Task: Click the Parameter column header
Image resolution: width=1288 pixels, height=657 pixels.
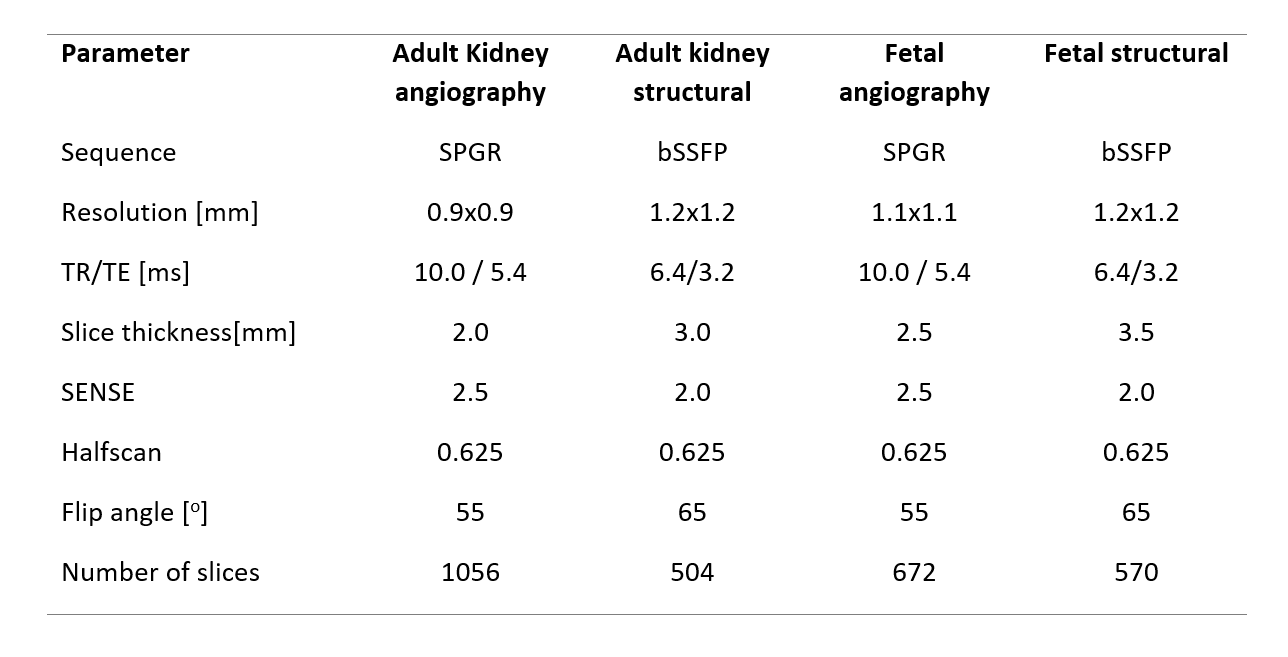Action: pyautogui.click(x=125, y=54)
